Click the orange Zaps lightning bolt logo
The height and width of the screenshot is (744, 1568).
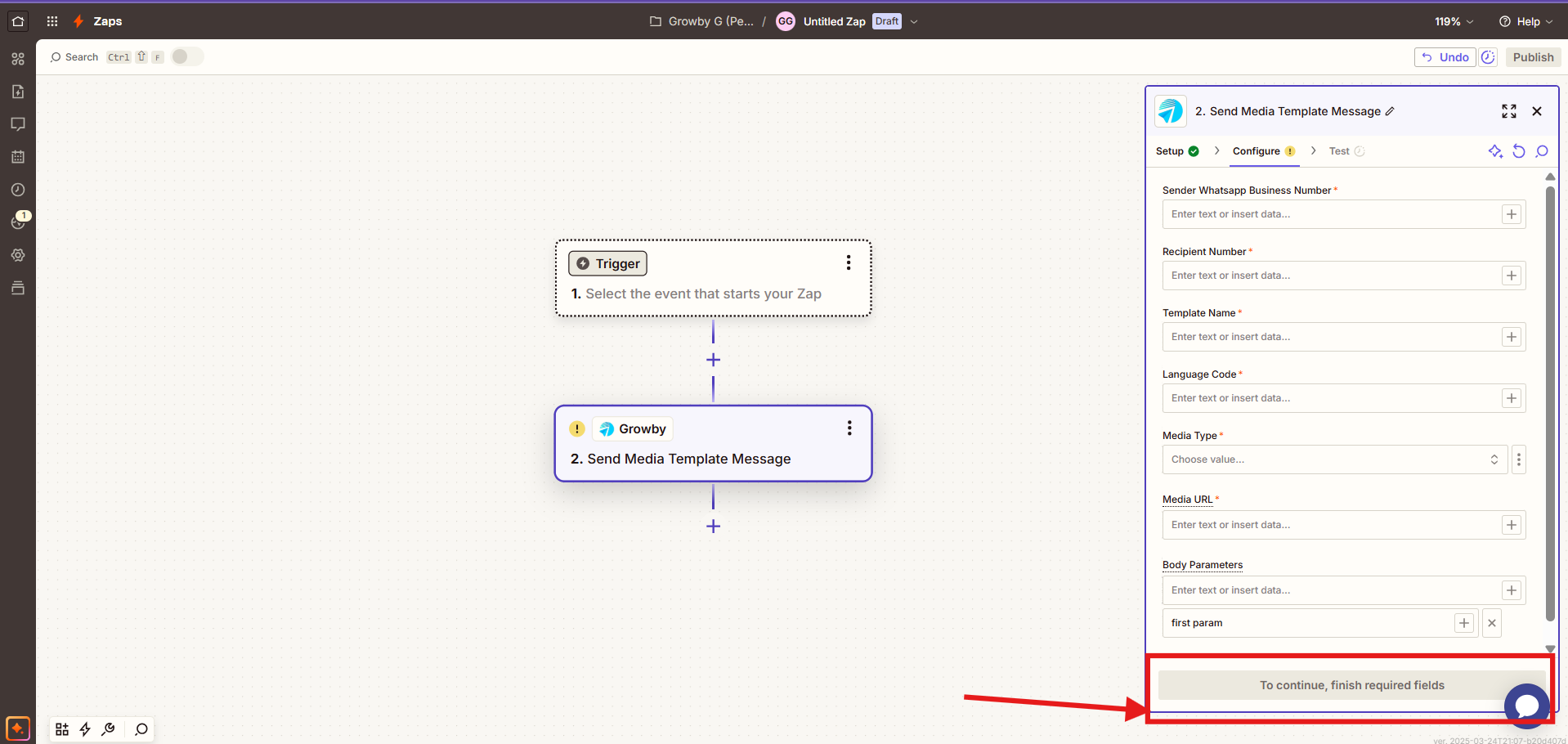[x=78, y=21]
